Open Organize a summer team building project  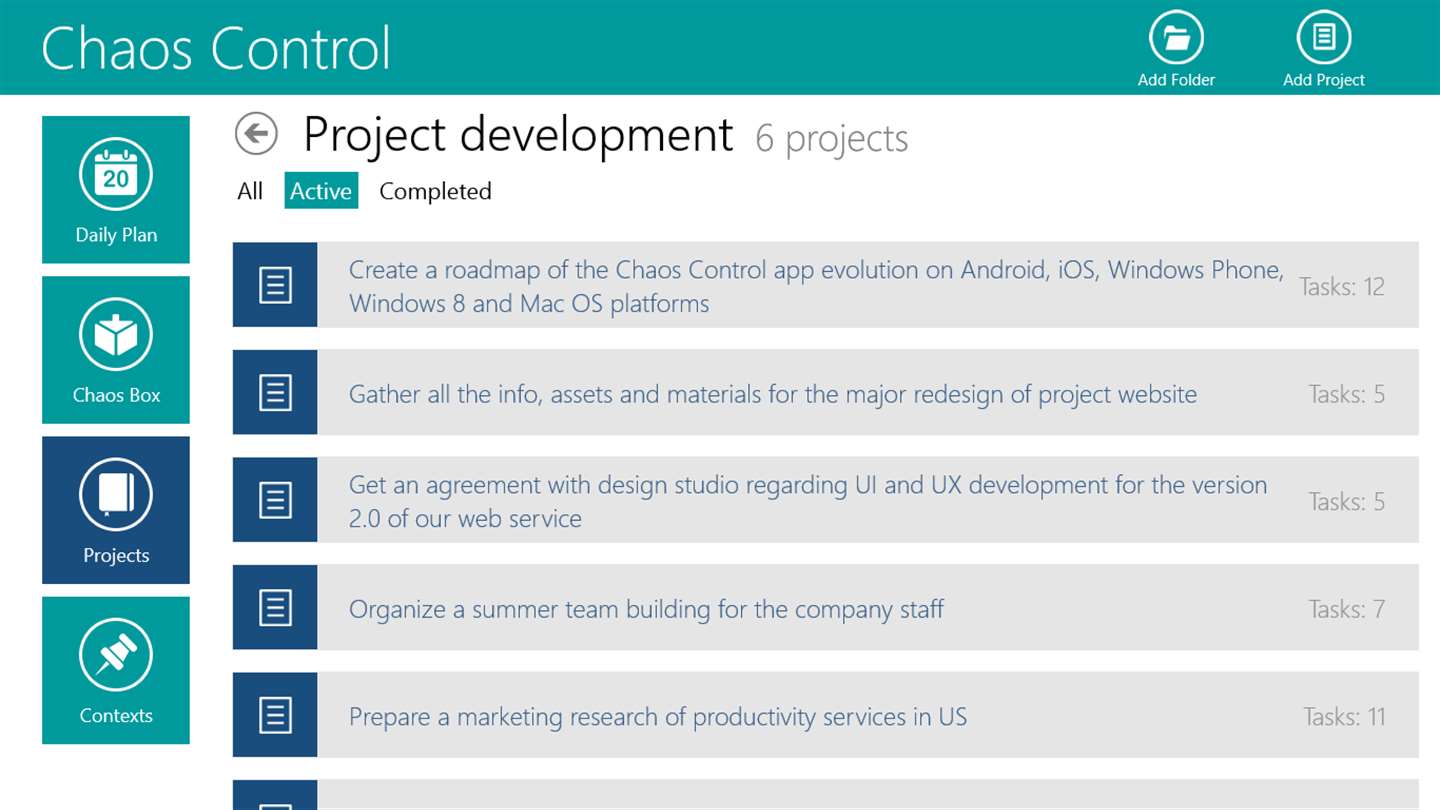click(x=646, y=609)
